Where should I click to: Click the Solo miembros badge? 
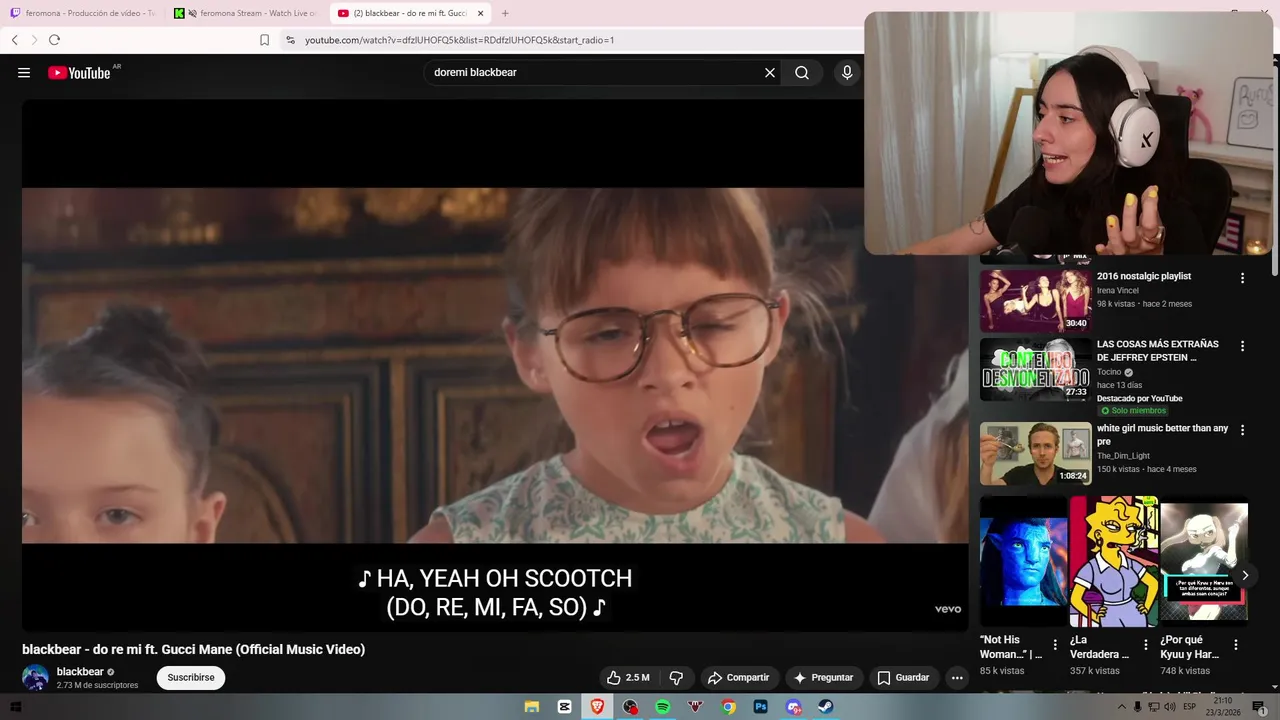click(x=1132, y=411)
